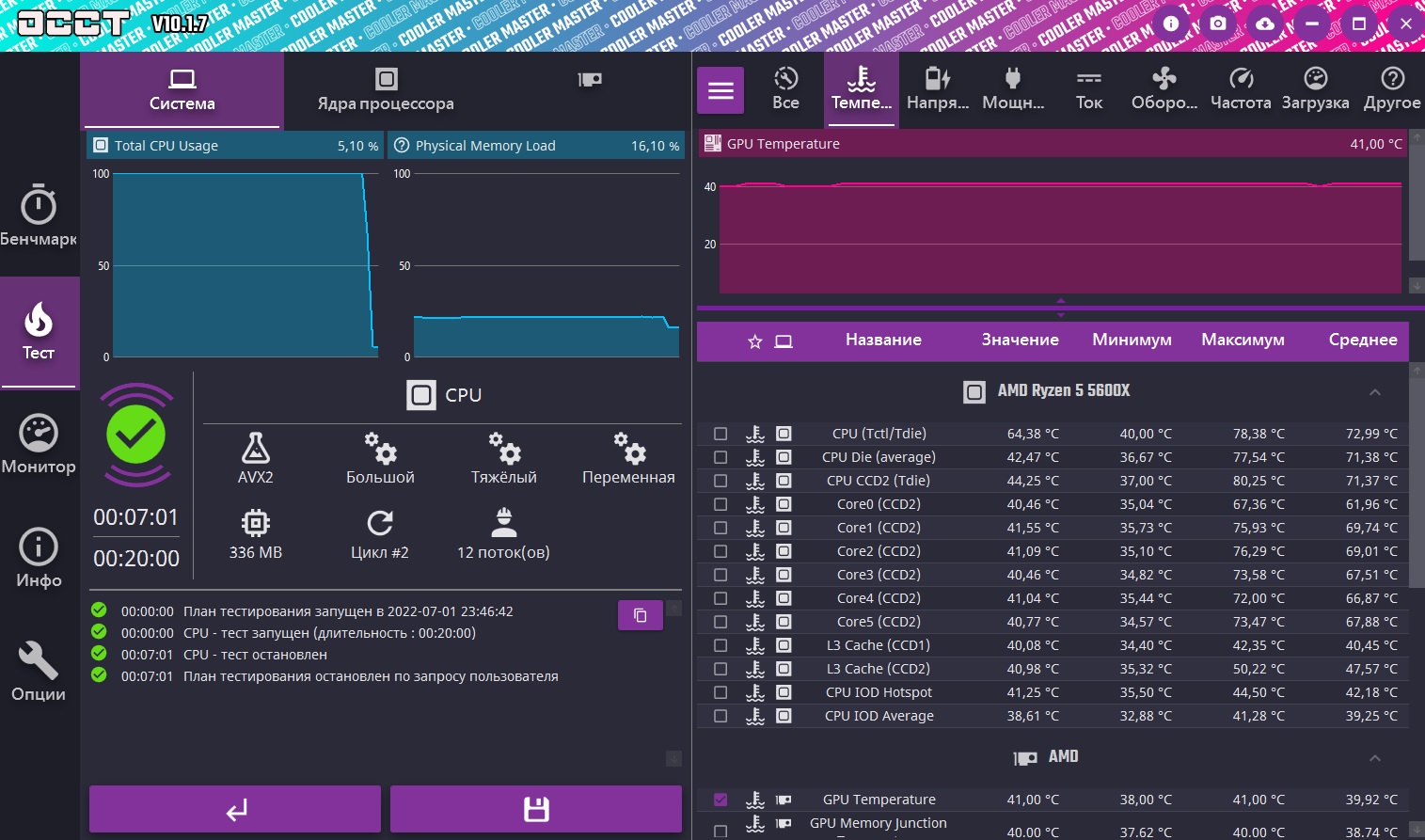The image size is (1425, 840).
Task: Show Все sensors tab
Action: pyautogui.click(x=786, y=90)
